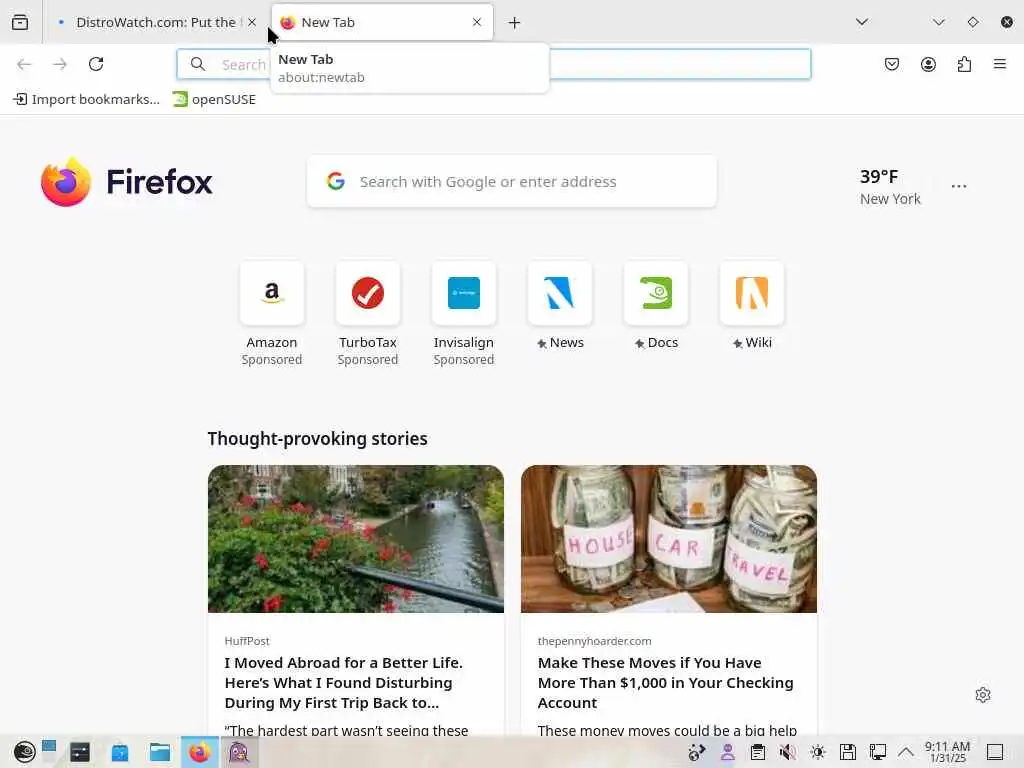
Task: Reload the current page
Action: [x=96, y=64]
